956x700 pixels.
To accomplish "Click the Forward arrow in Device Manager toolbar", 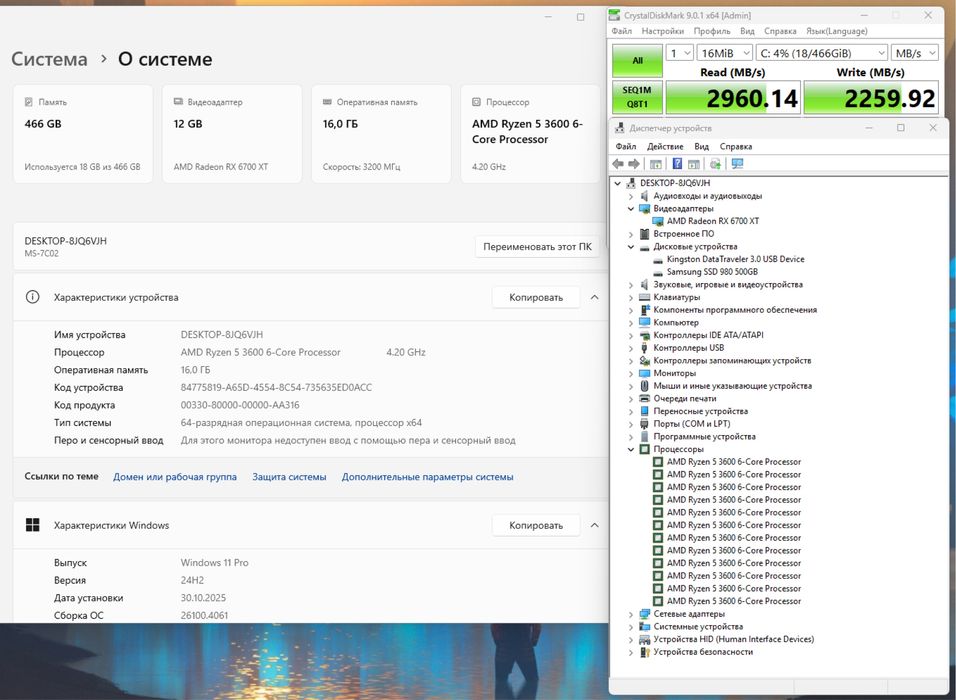I will 633,164.
